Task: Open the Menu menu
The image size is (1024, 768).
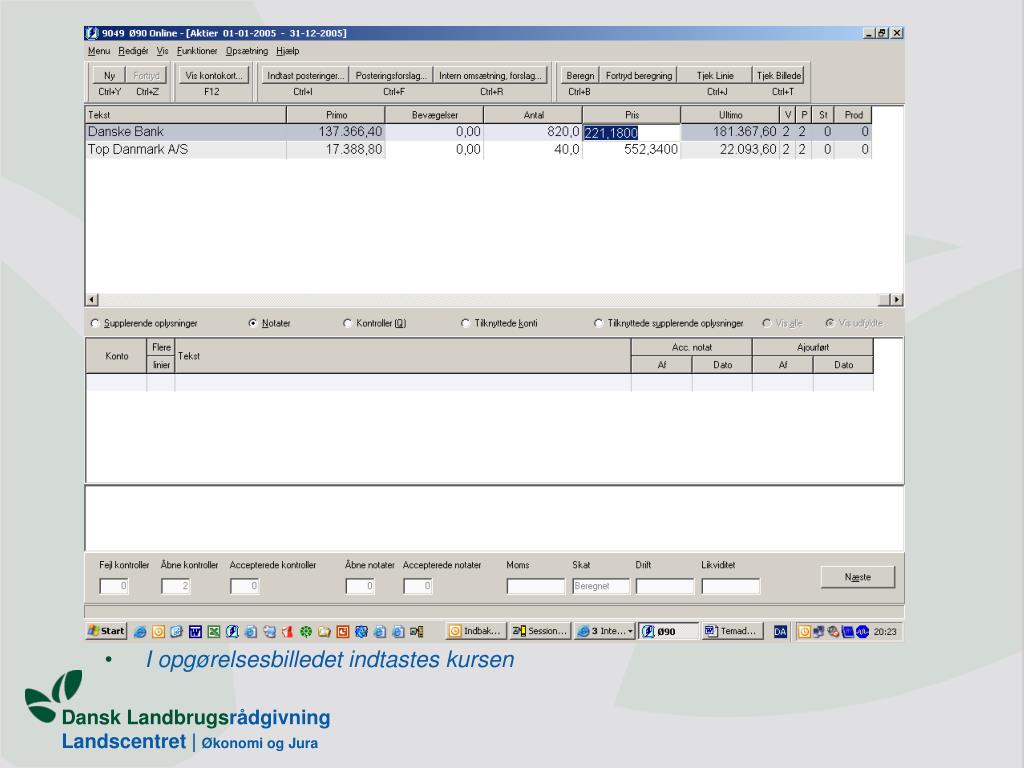Action: click(99, 51)
